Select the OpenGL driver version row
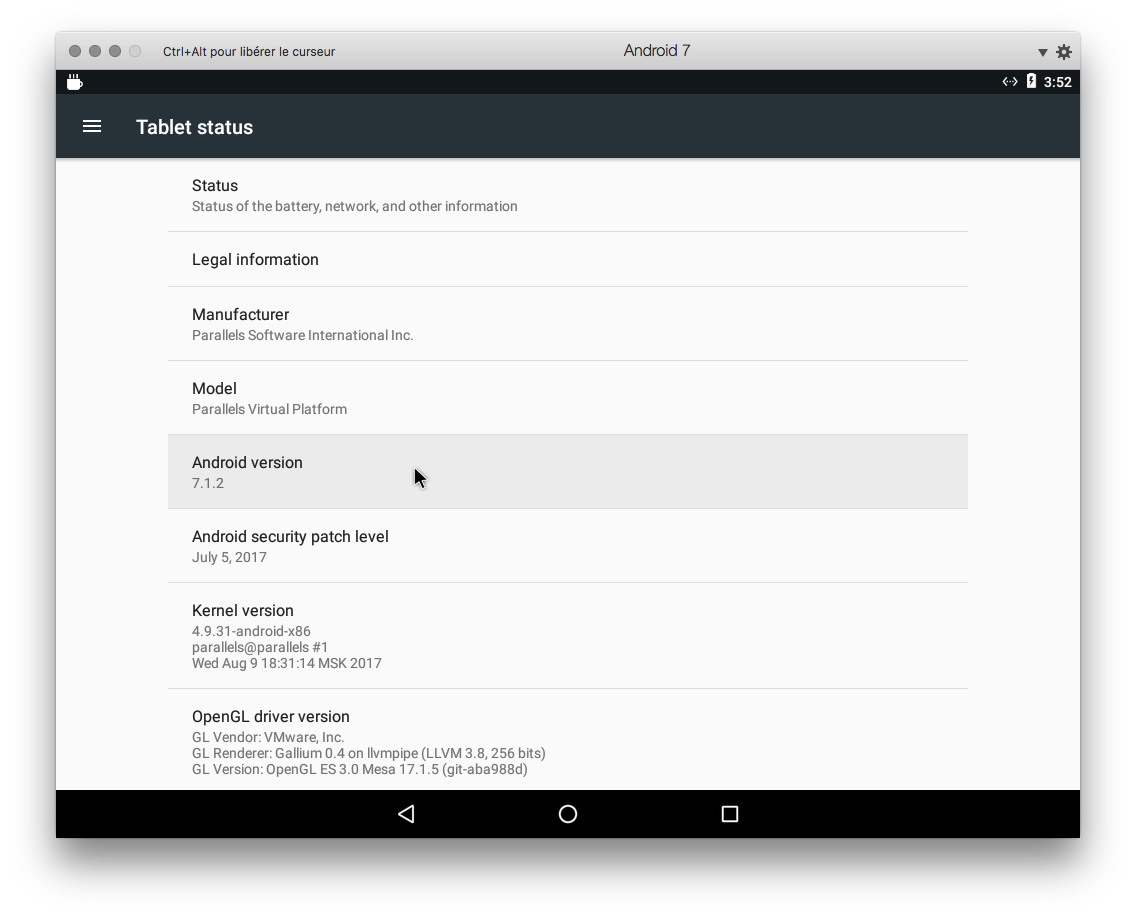Viewport: 1136px width, 918px height. (568, 740)
